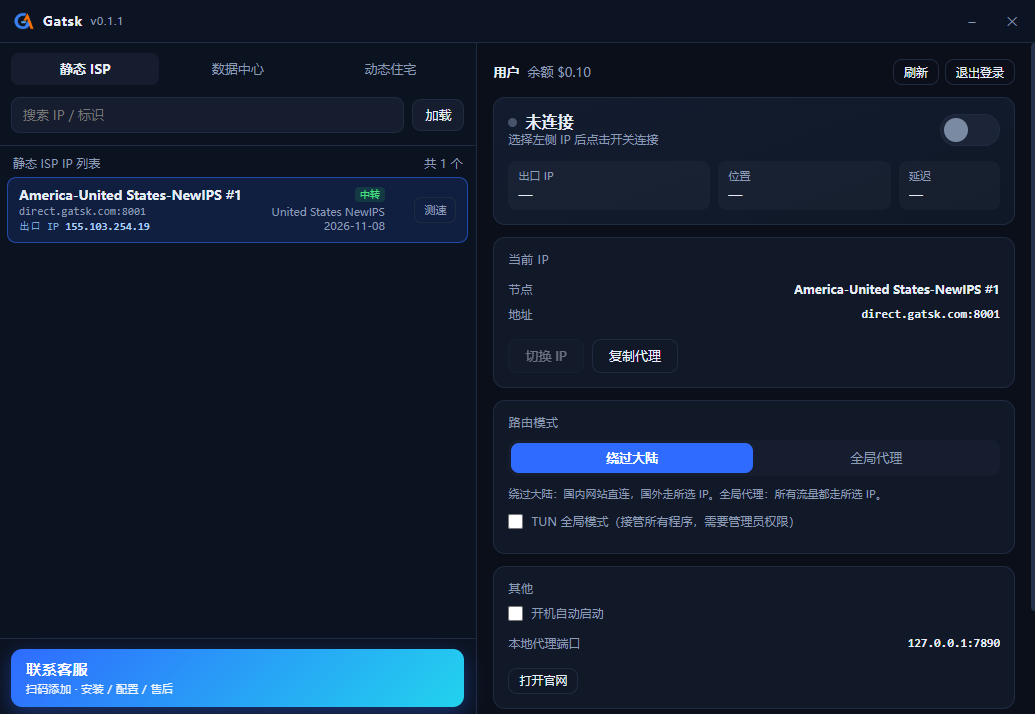The image size is (1035, 714).
Task: Click the 共 1 个 count label
Action: [443, 163]
